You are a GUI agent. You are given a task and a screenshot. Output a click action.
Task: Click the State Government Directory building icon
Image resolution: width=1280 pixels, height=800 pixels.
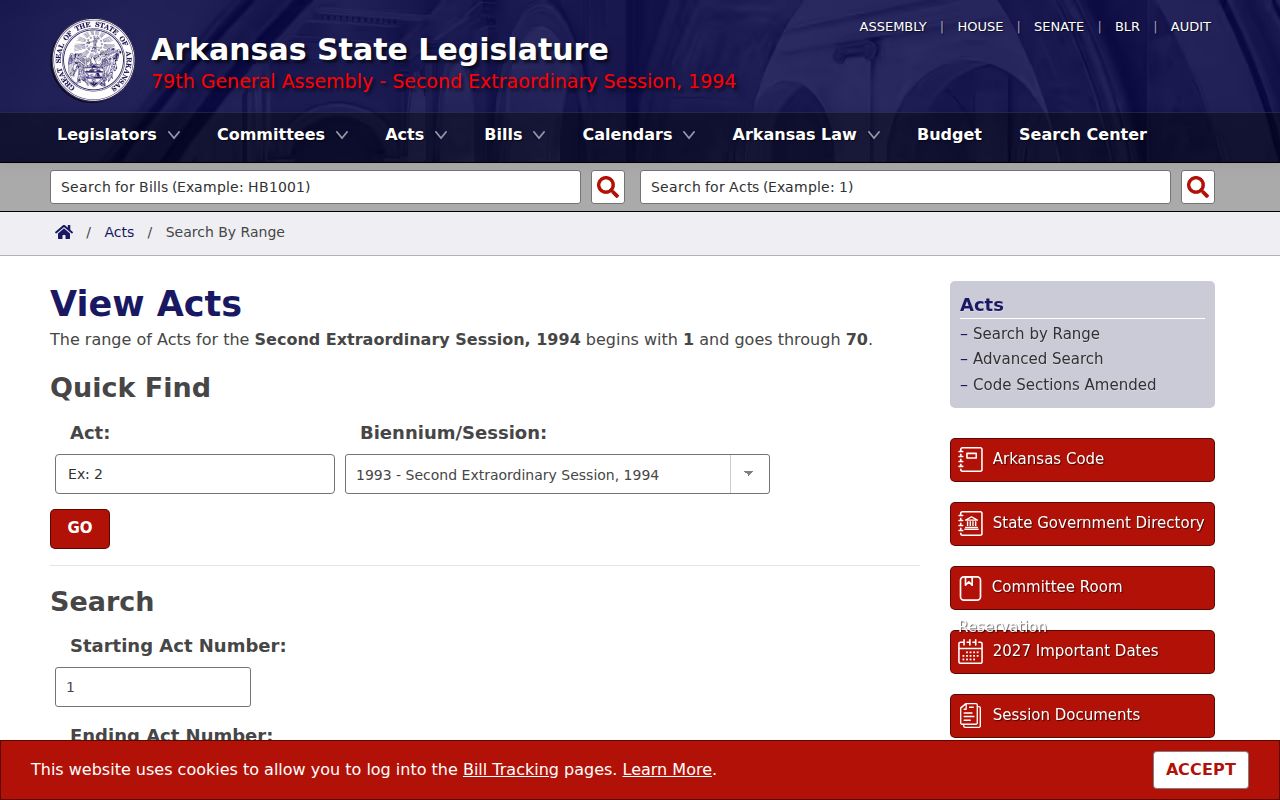pyautogui.click(x=970, y=523)
